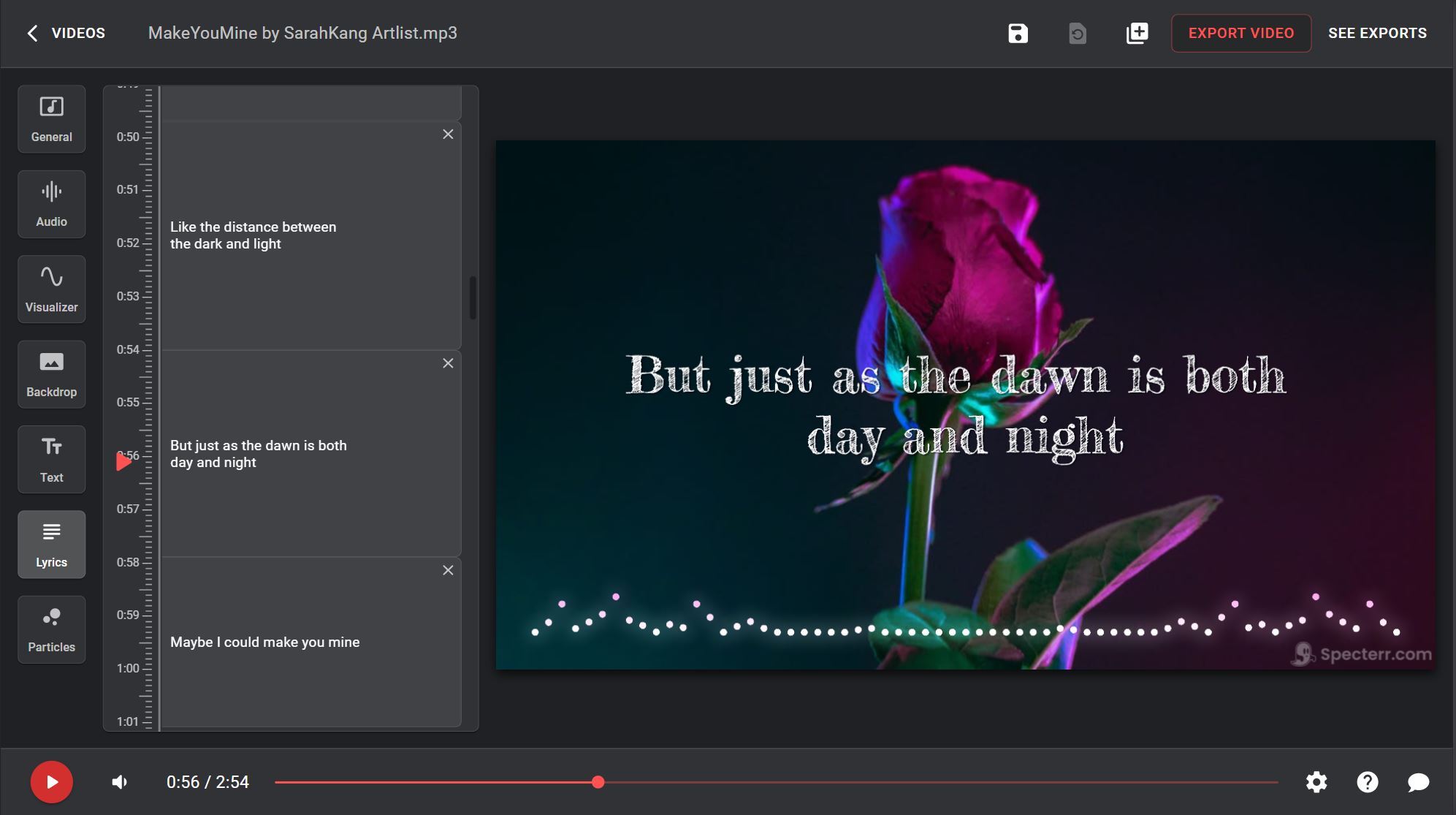Viewport: 1456px width, 815px height.
Task: Open the Visualizer settings
Action: click(x=51, y=289)
